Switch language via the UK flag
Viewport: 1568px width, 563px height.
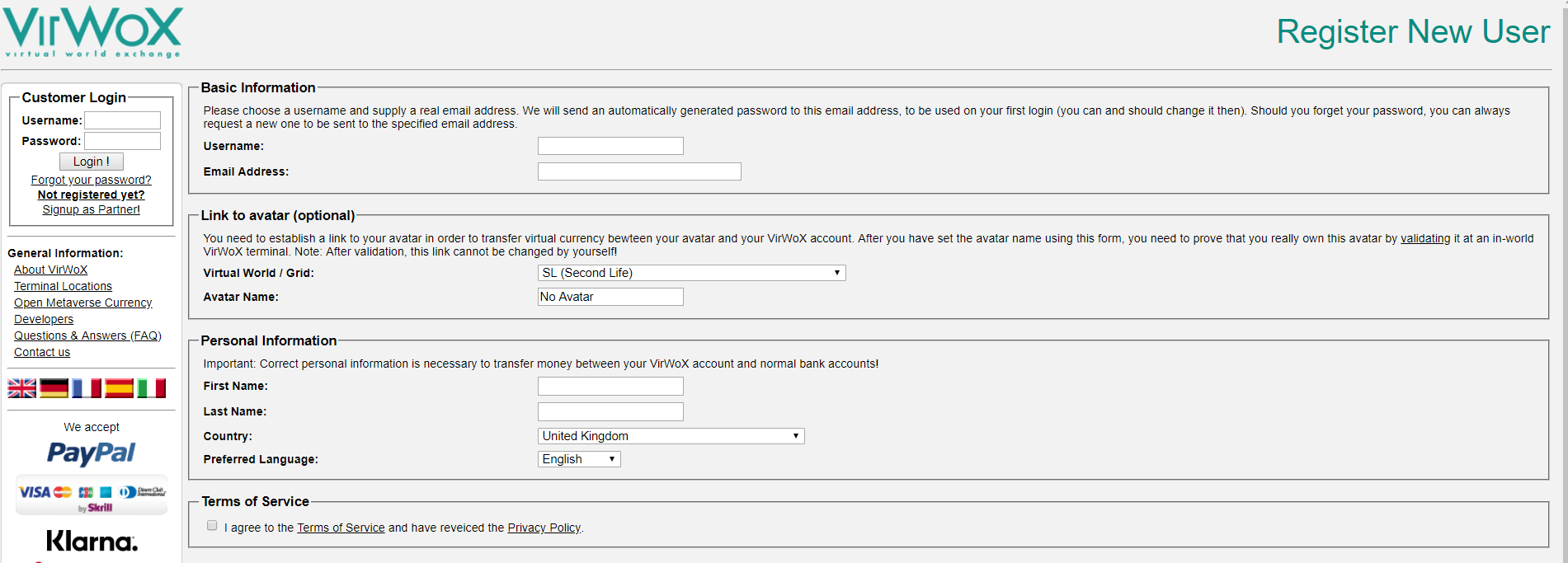tap(22, 388)
